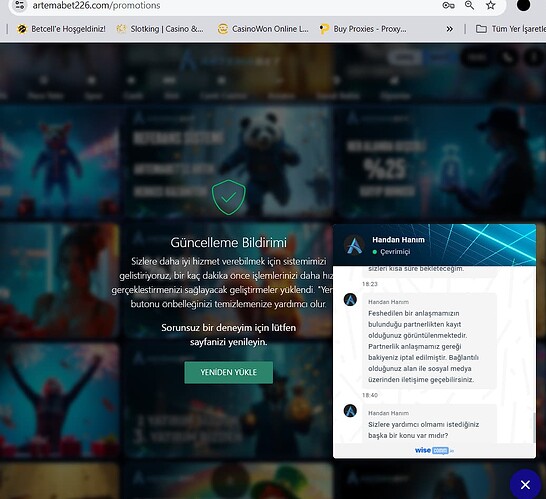
Task: Click Handan Hanım's chat header avatar
Action: click(x=354, y=244)
